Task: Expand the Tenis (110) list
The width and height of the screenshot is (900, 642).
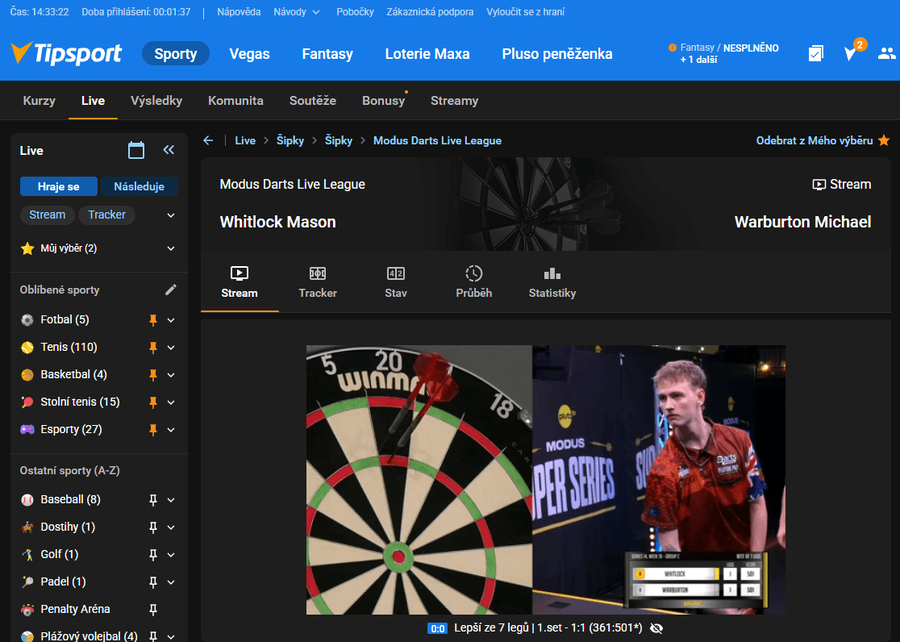Action: point(170,348)
